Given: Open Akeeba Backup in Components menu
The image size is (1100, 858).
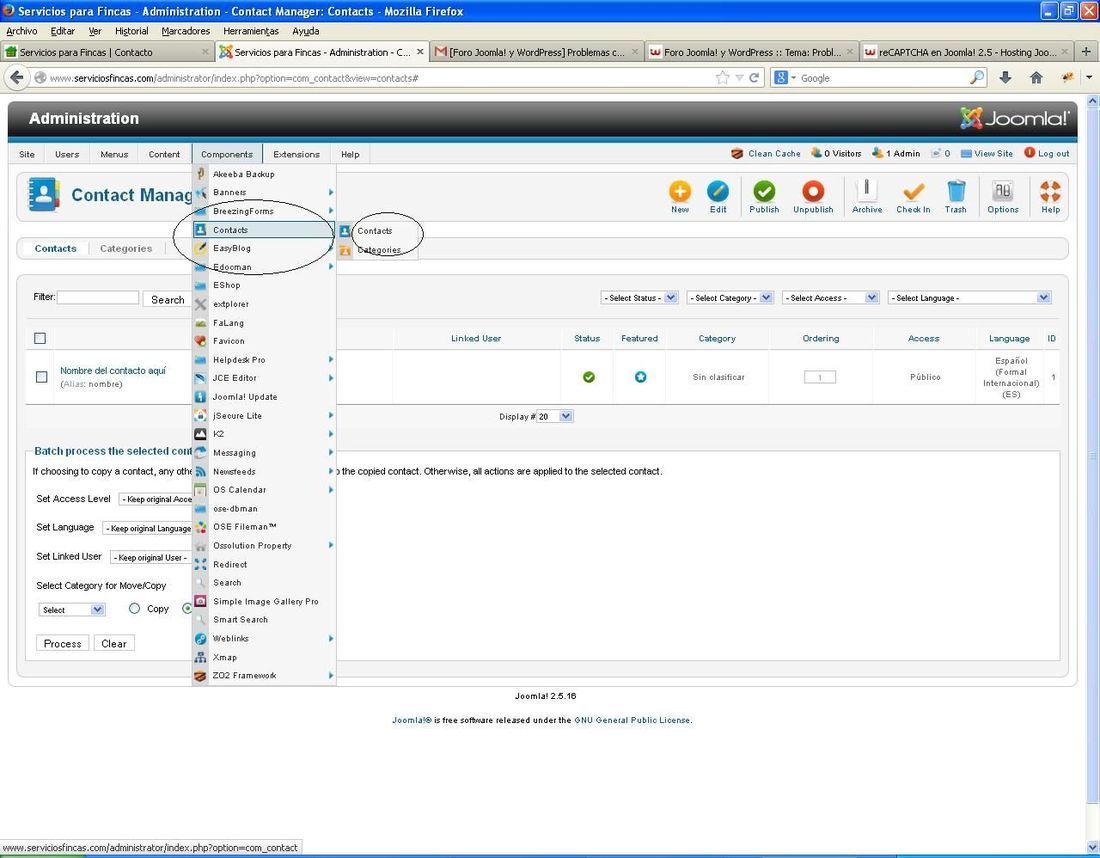Looking at the screenshot, I should (243, 174).
